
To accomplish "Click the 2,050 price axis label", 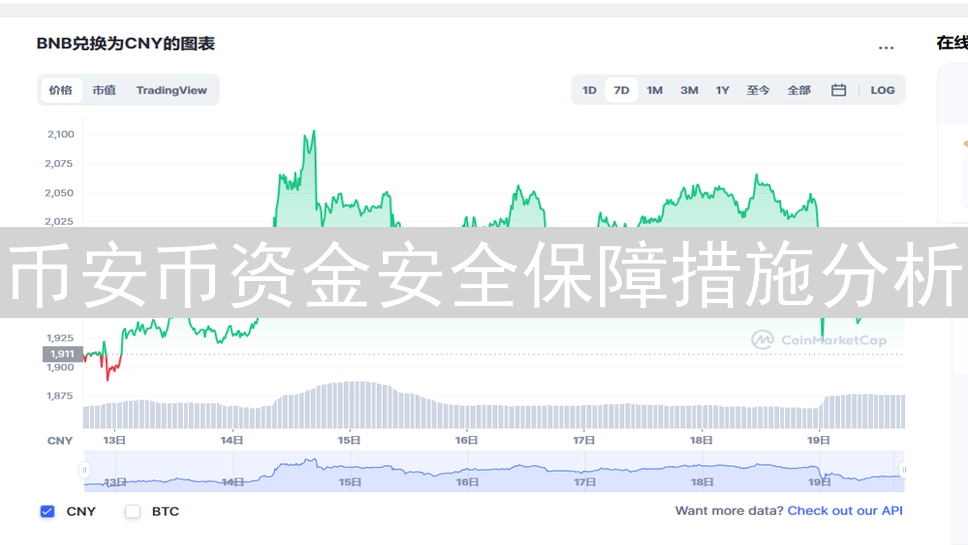I will [x=59, y=193].
